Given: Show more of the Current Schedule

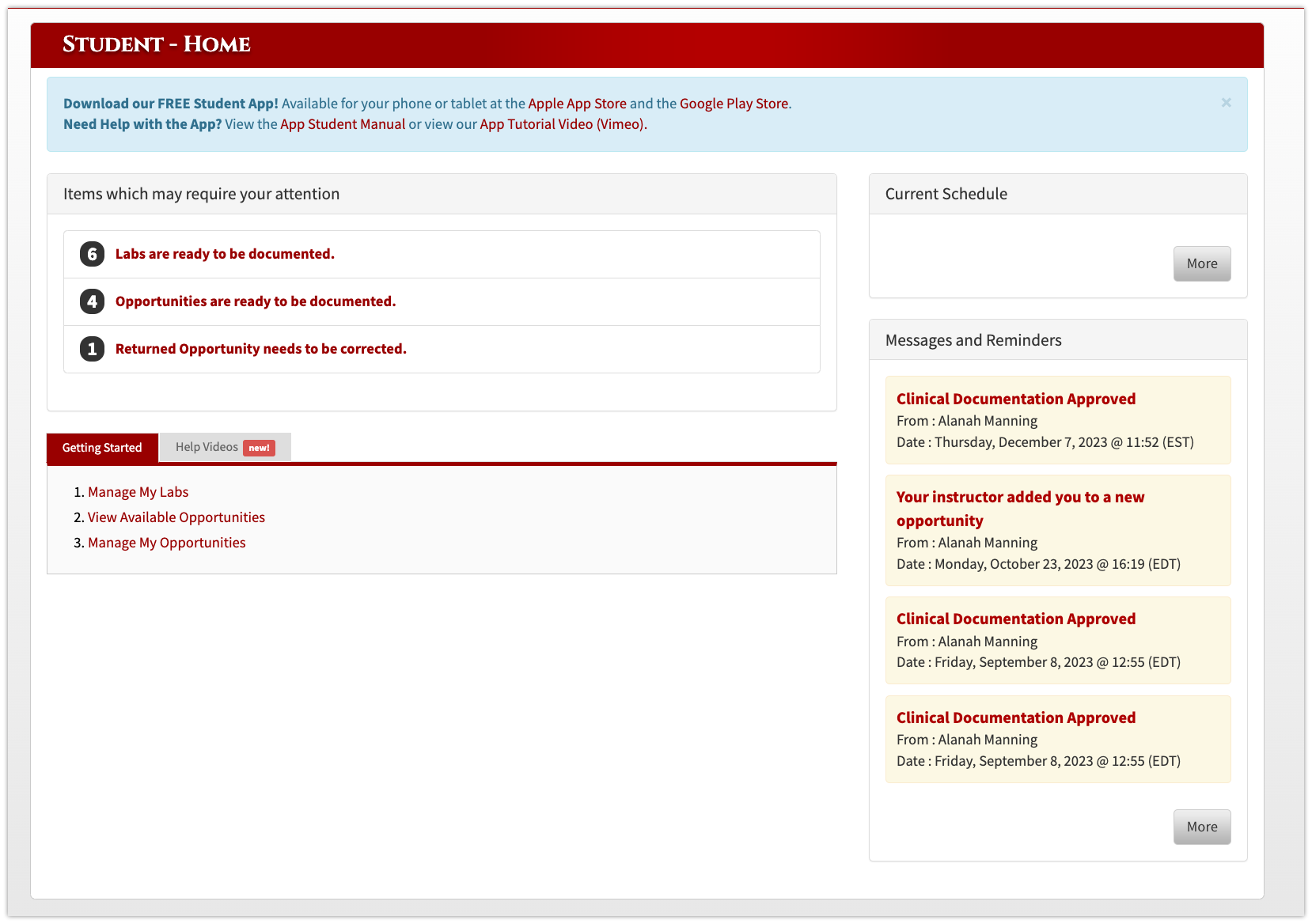Looking at the screenshot, I should click(x=1201, y=263).
